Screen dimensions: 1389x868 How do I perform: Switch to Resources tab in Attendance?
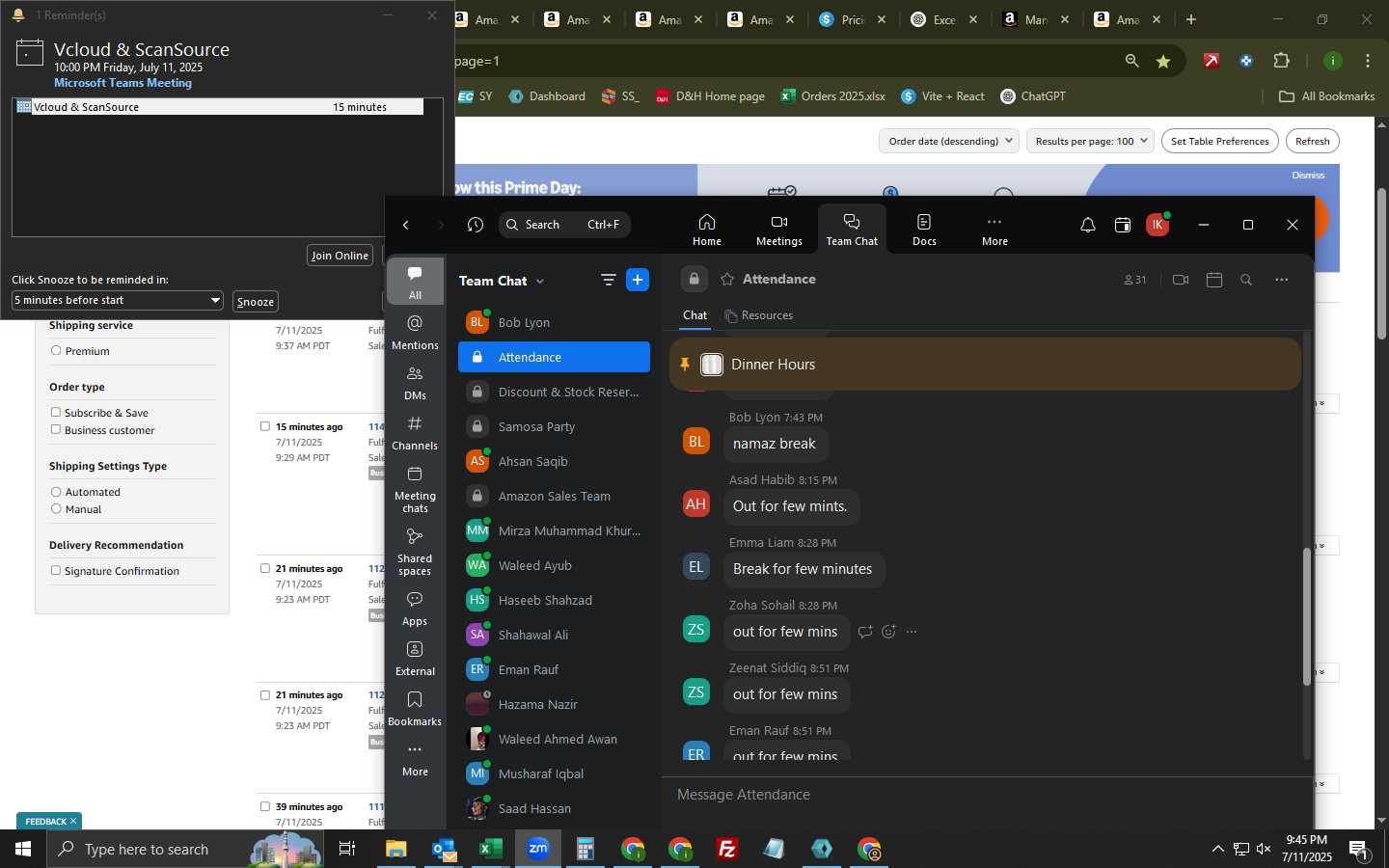[x=758, y=315]
